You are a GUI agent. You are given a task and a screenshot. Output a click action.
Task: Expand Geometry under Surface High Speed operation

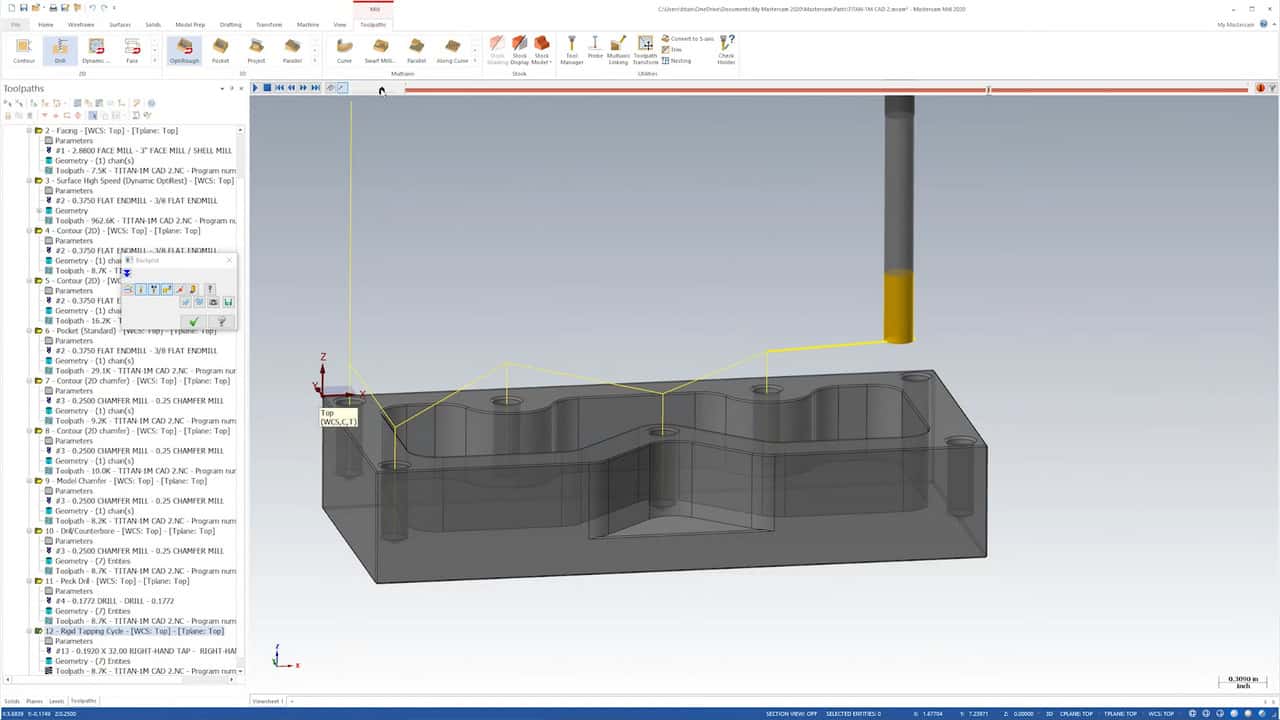point(39,211)
